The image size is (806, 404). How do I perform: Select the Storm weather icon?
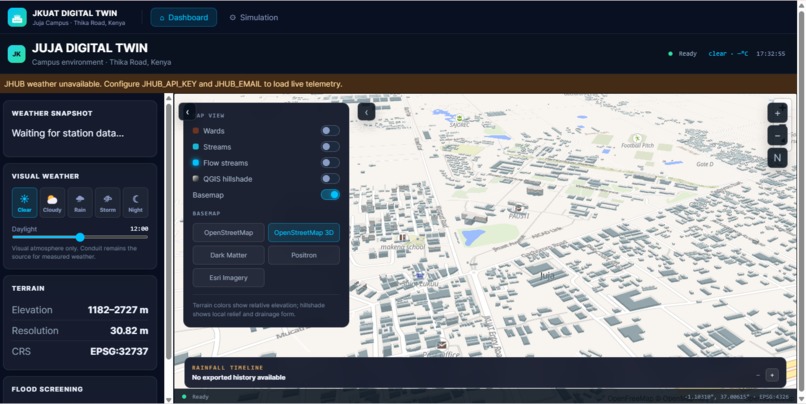[107, 203]
